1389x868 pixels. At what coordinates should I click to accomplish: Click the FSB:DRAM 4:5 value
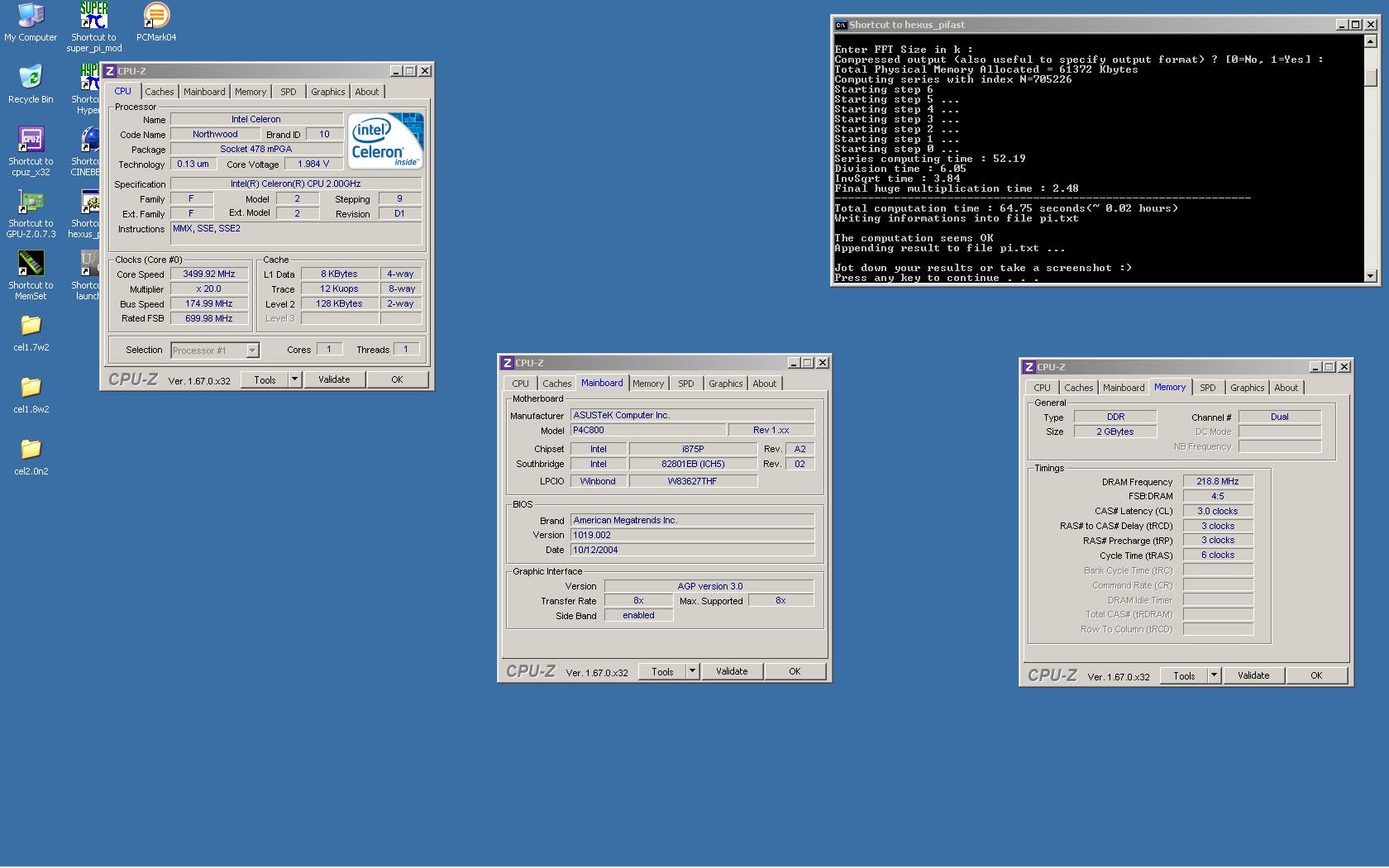point(1218,496)
